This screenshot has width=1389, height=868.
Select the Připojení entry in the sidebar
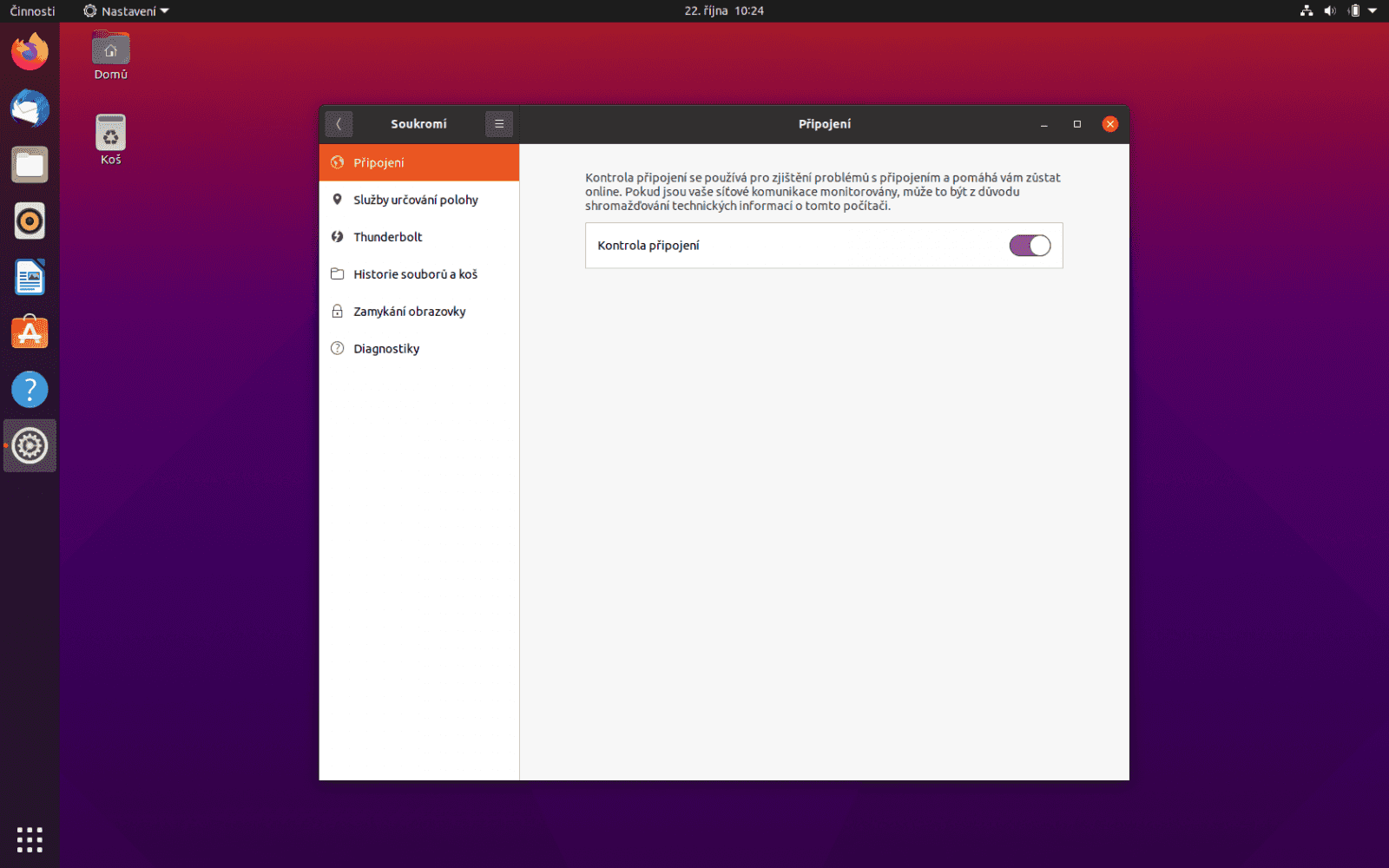(x=378, y=161)
